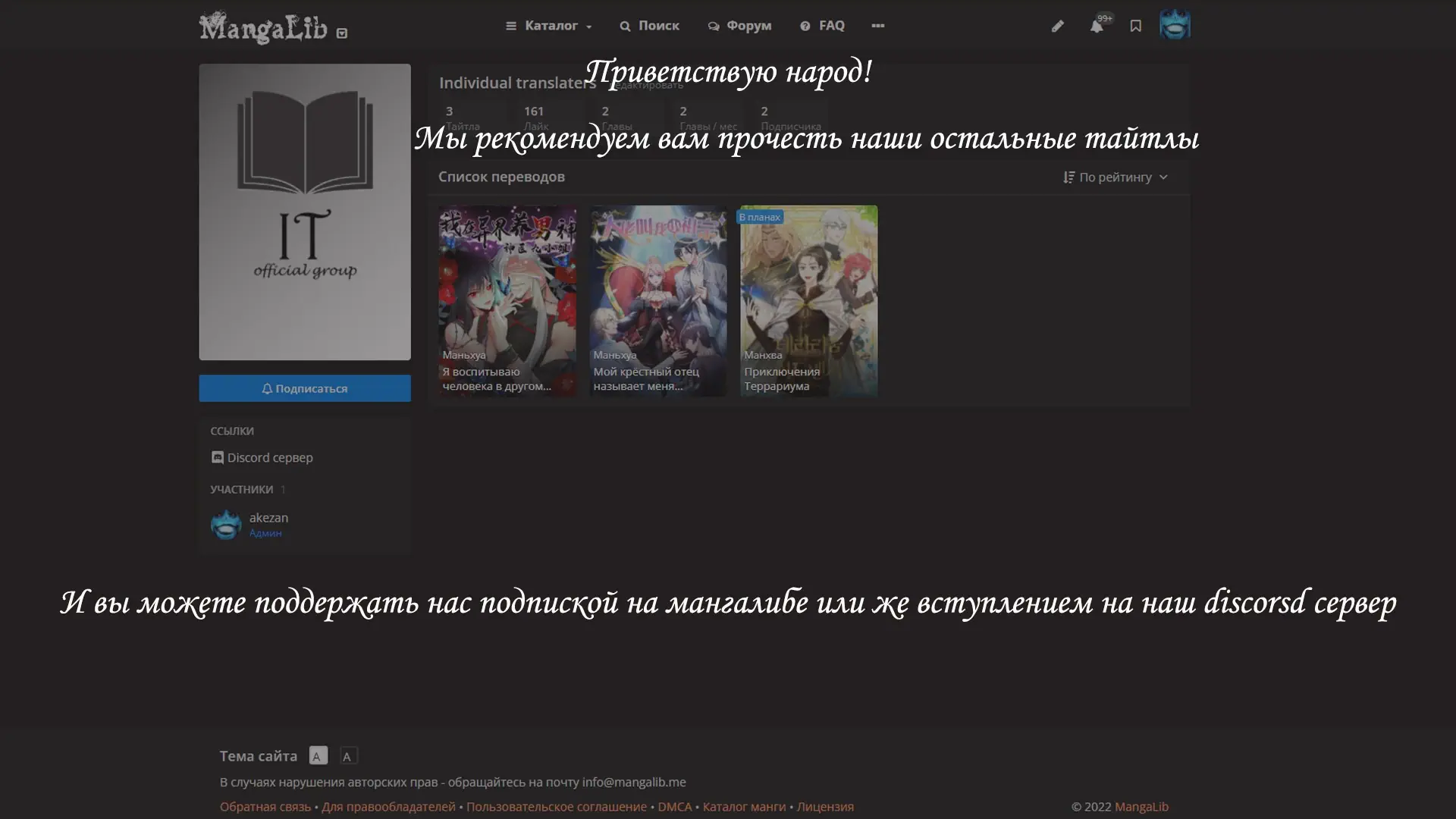Open the pencil edit icon in header
Screen dimensions: 1456x819
(x=1057, y=27)
